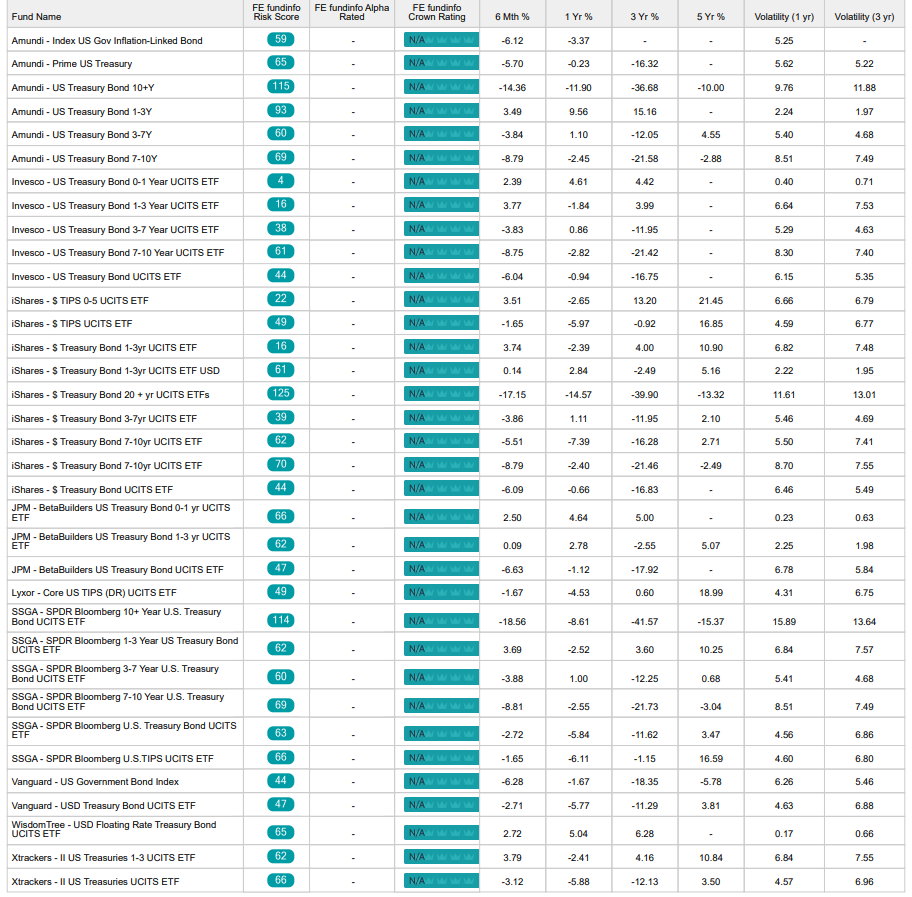Click the FE fundinfo Alpha Rated header

[x=352, y=12]
